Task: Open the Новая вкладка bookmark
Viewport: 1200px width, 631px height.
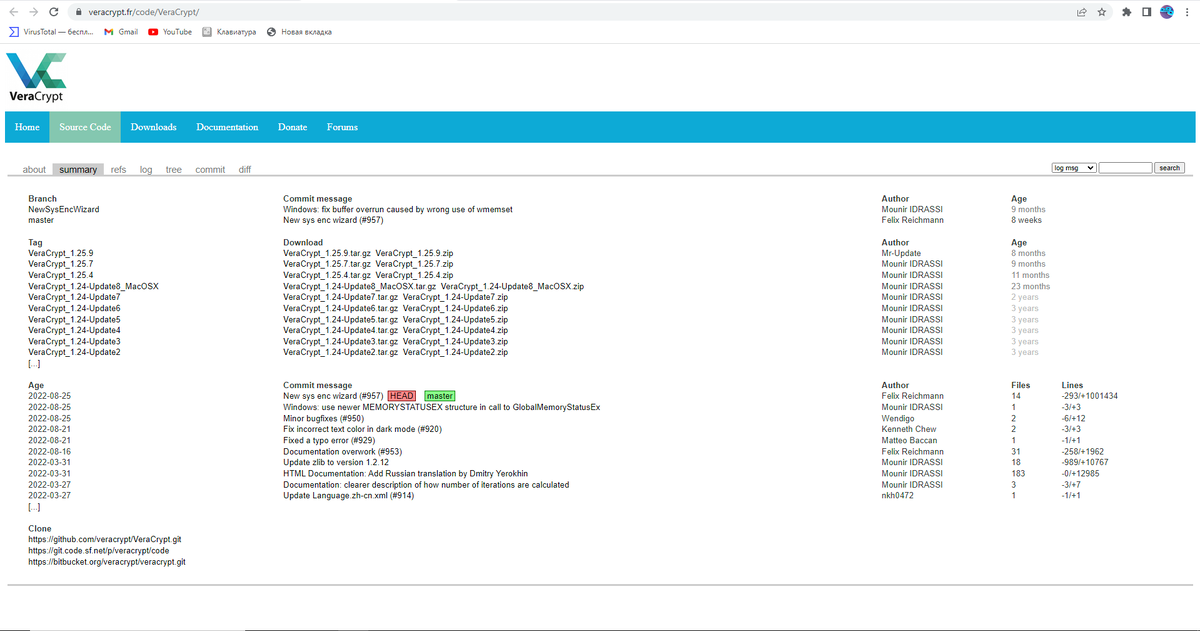Action: [x=299, y=32]
